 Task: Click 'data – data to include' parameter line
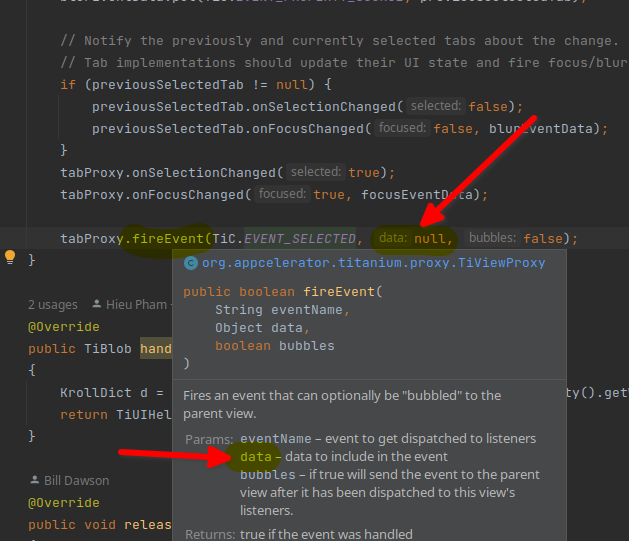coord(344,457)
